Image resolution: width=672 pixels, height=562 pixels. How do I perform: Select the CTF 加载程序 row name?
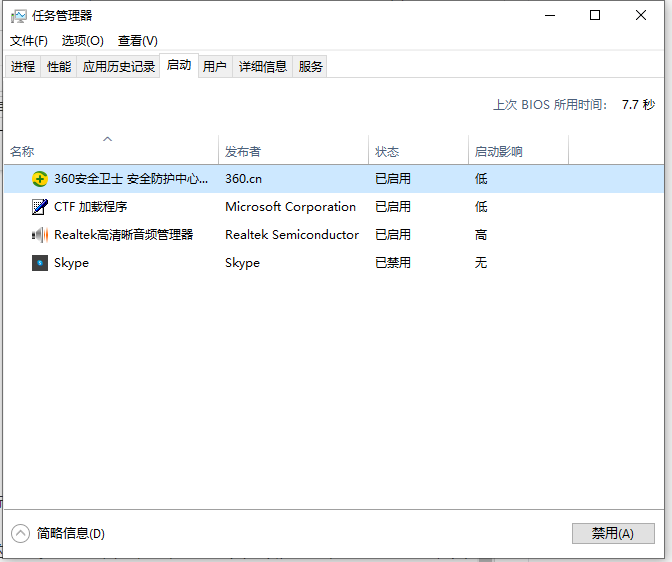90,207
